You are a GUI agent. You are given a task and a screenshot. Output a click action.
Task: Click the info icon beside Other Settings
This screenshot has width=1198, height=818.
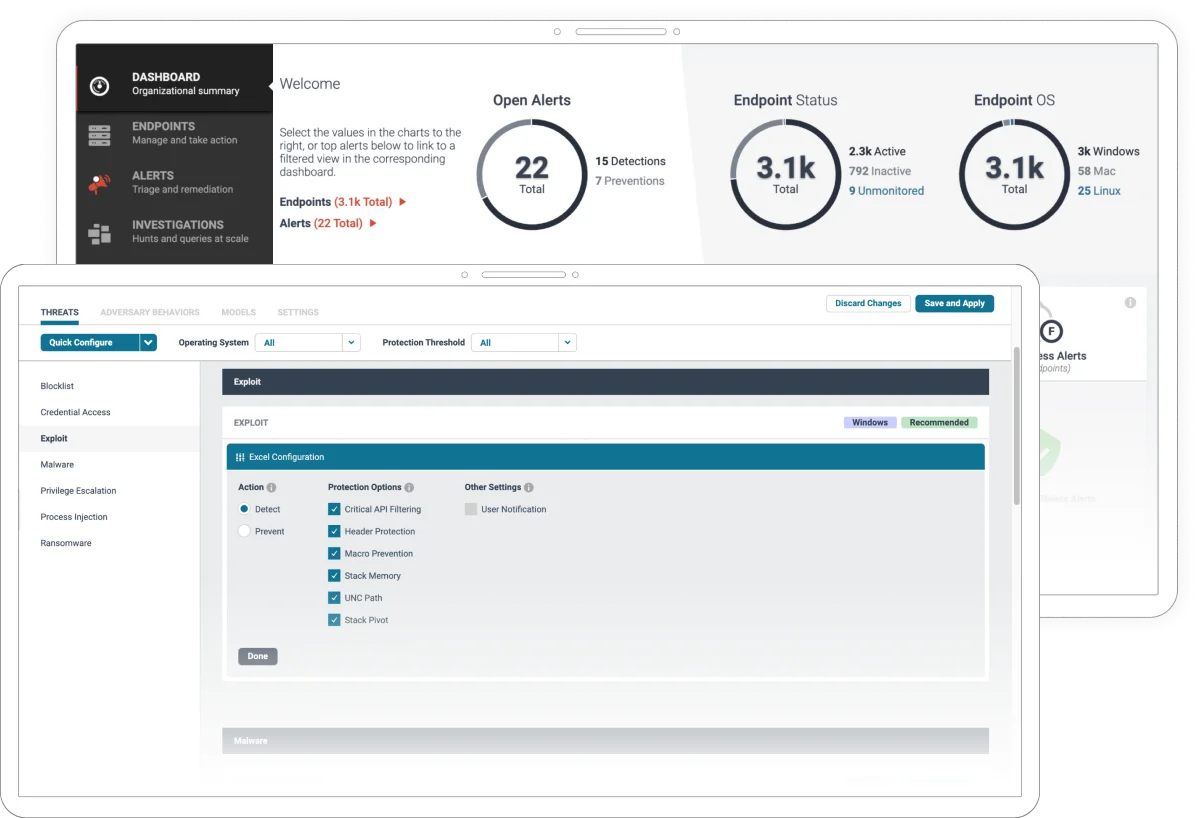530,487
